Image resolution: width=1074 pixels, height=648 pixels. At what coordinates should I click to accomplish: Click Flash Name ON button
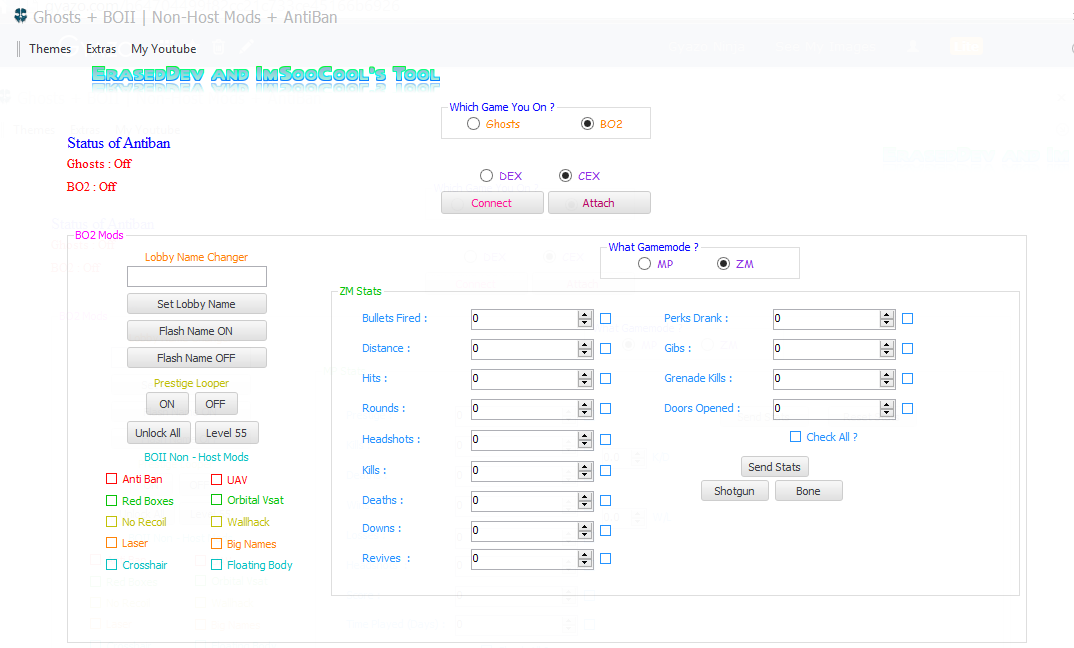pyautogui.click(x=197, y=331)
